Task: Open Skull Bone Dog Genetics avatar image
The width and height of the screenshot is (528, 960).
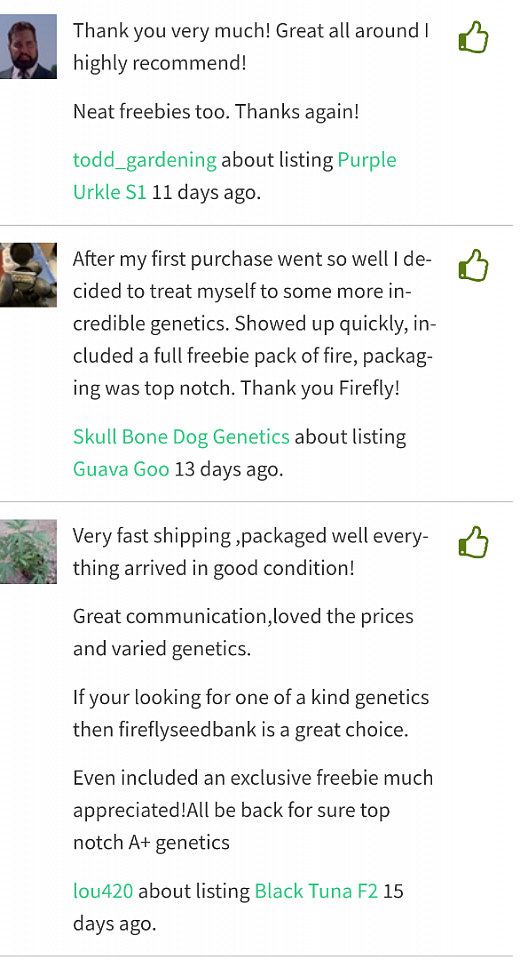Action: (28, 275)
